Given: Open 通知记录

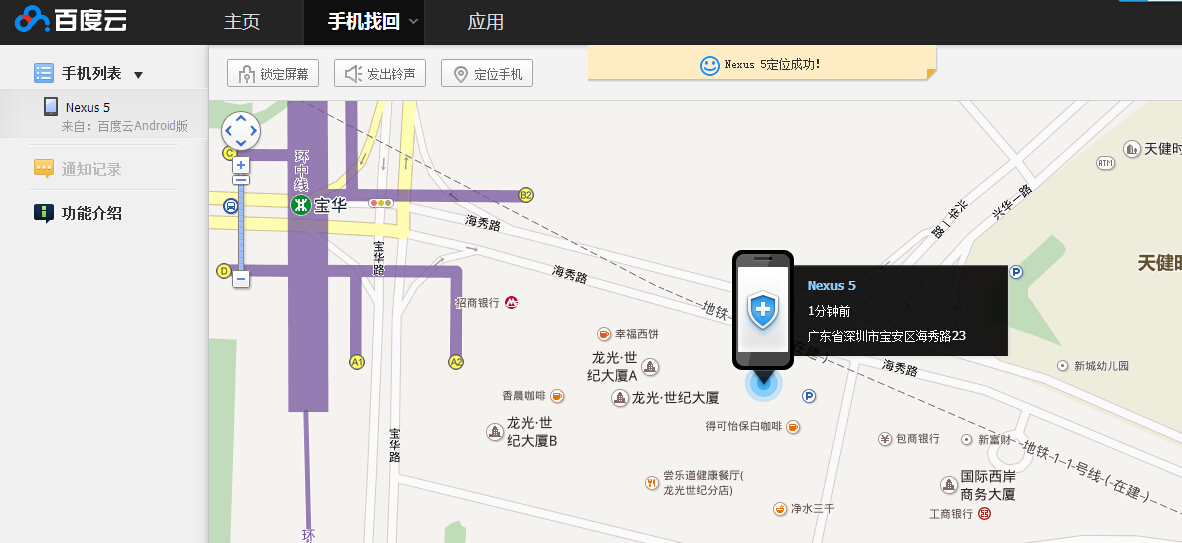Looking at the screenshot, I should click(91, 169).
